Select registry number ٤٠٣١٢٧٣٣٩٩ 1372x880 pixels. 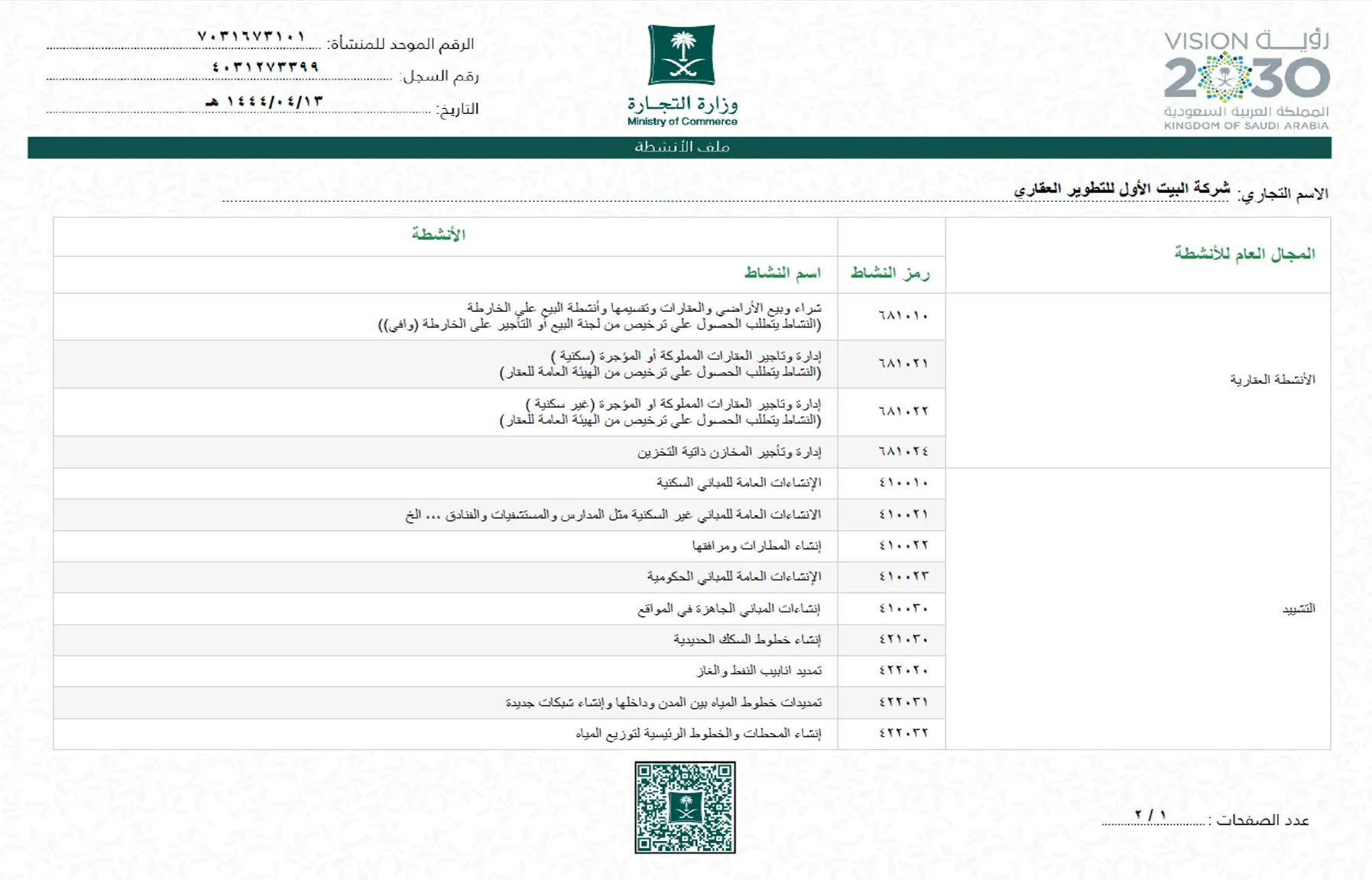coord(265,67)
